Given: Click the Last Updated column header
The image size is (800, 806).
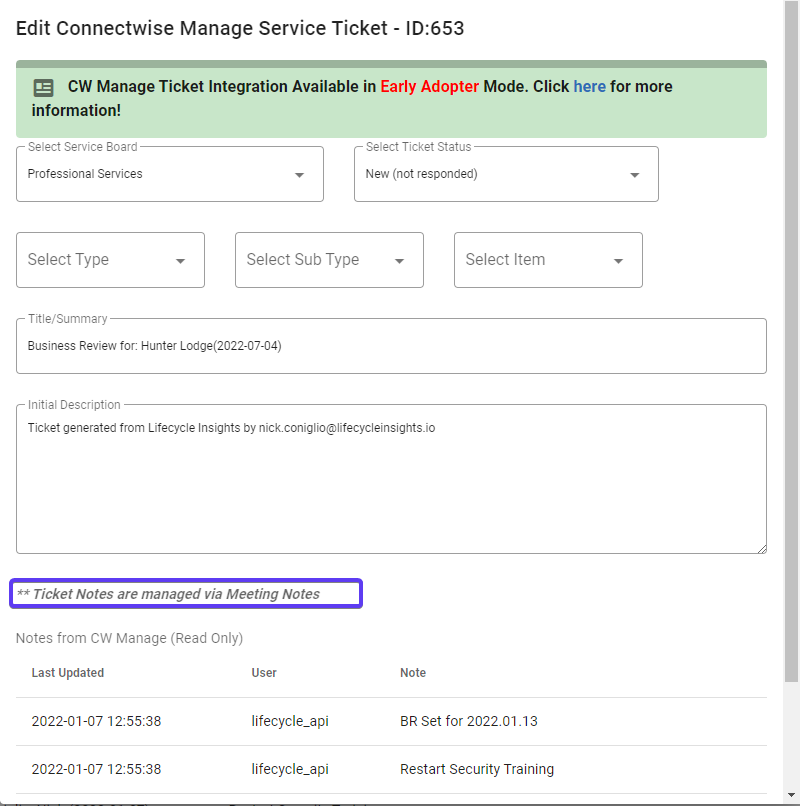Looking at the screenshot, I should pos(68,673).
